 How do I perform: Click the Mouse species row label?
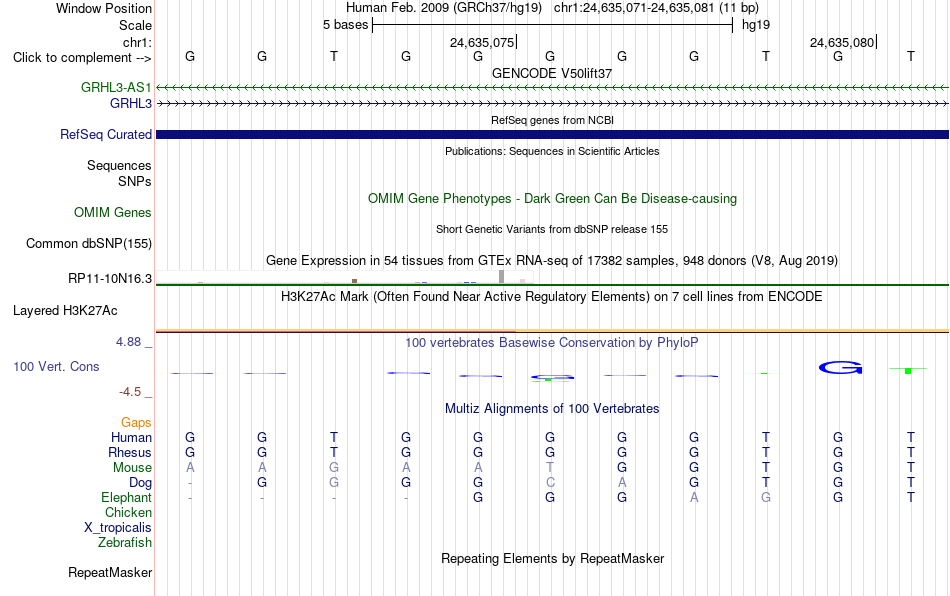(132, 468)
